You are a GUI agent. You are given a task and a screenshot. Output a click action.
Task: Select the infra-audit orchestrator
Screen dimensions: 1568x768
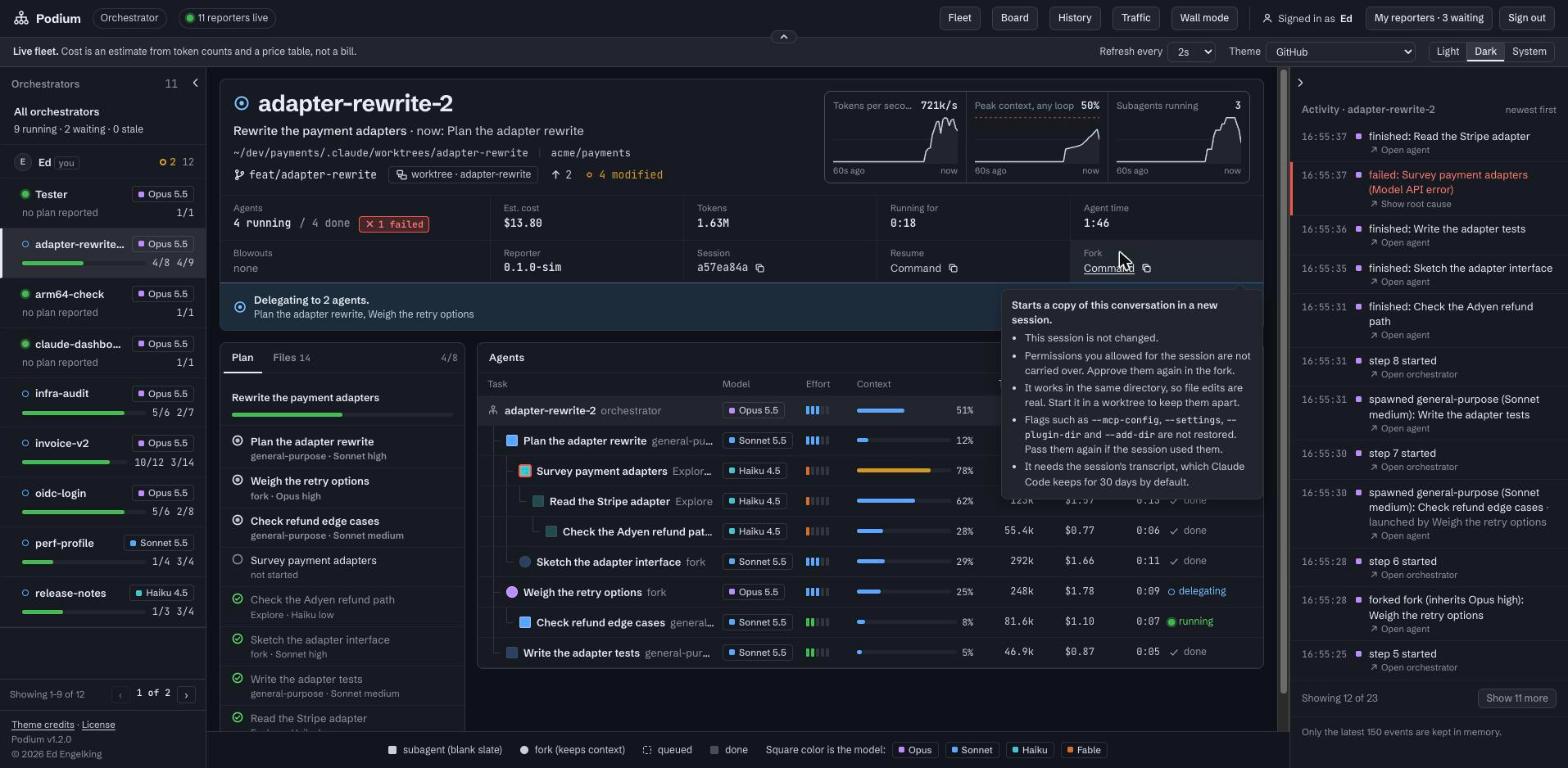(x=103, y=402)
